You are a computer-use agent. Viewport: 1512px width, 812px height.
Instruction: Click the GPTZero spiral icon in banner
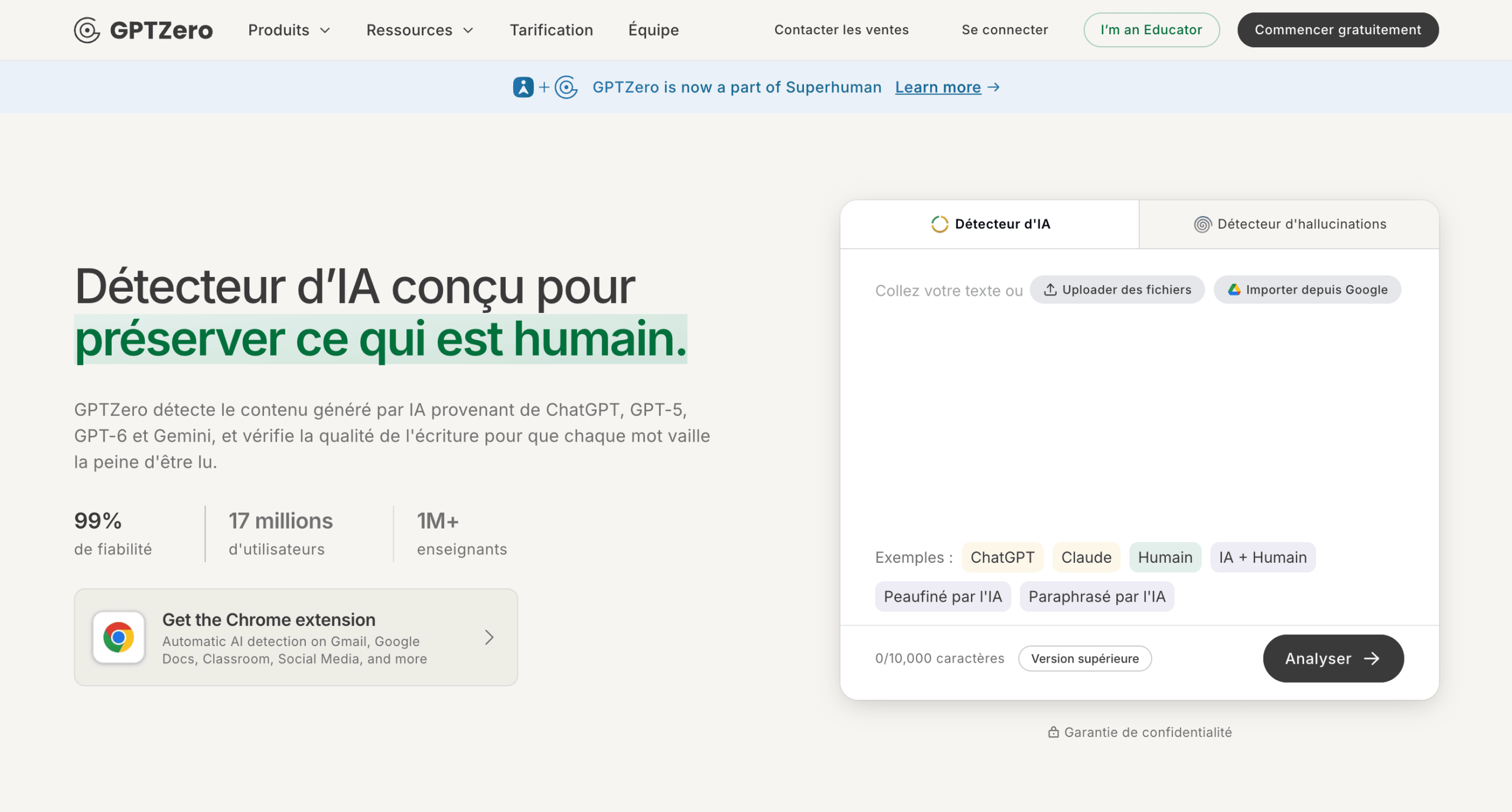[x=566, y=87]
